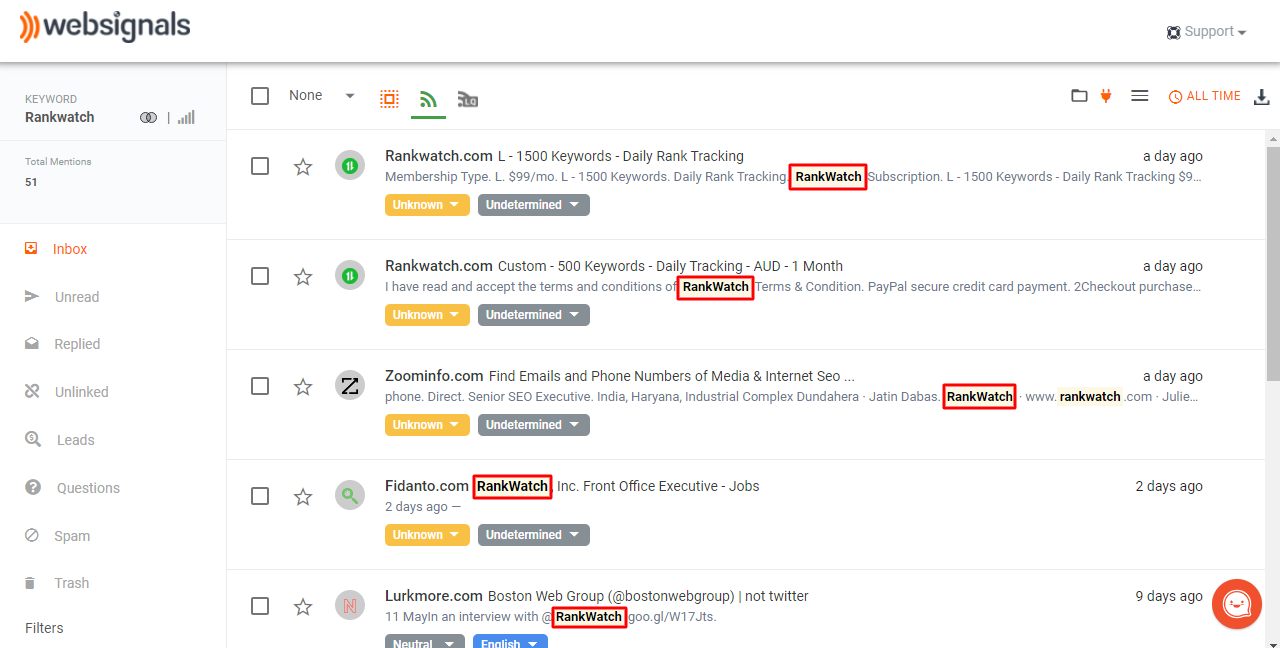This screenshot has width=1280, height=648.
Task: Open Undetermined dropdown on L - 1500 Keywords mention
Action: pyautogui.click(x=534, y=205)
